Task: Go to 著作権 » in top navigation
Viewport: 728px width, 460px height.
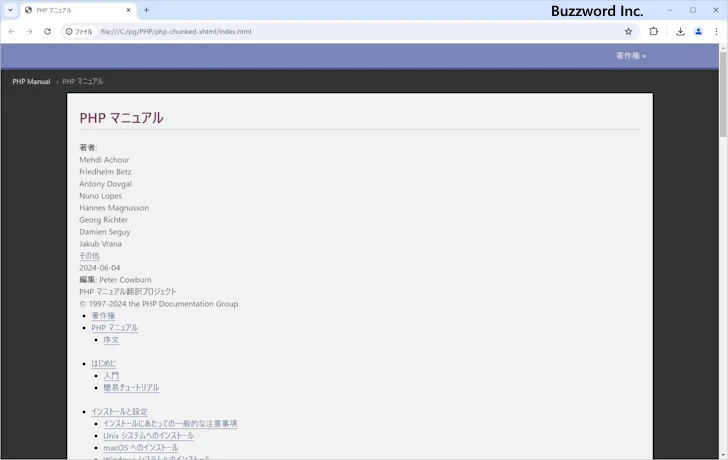Action: click(x=630, y=56)
